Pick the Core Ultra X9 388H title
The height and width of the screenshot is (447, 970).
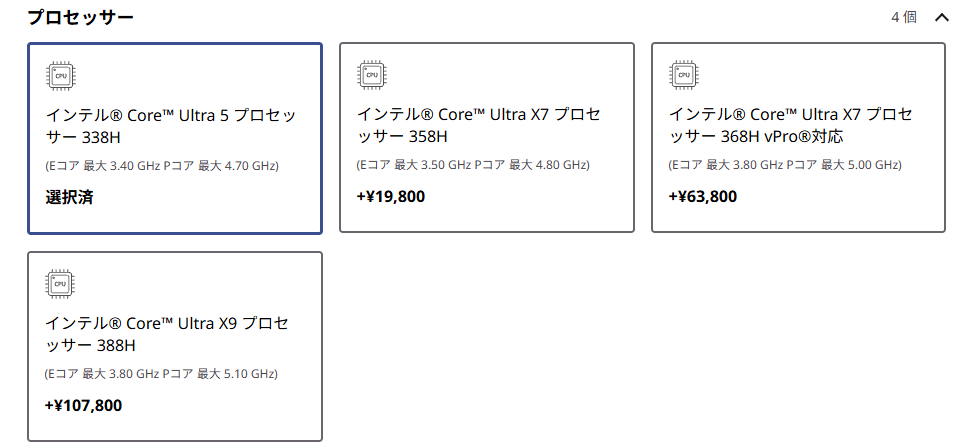pyautogui.click(x=167, y=334)
